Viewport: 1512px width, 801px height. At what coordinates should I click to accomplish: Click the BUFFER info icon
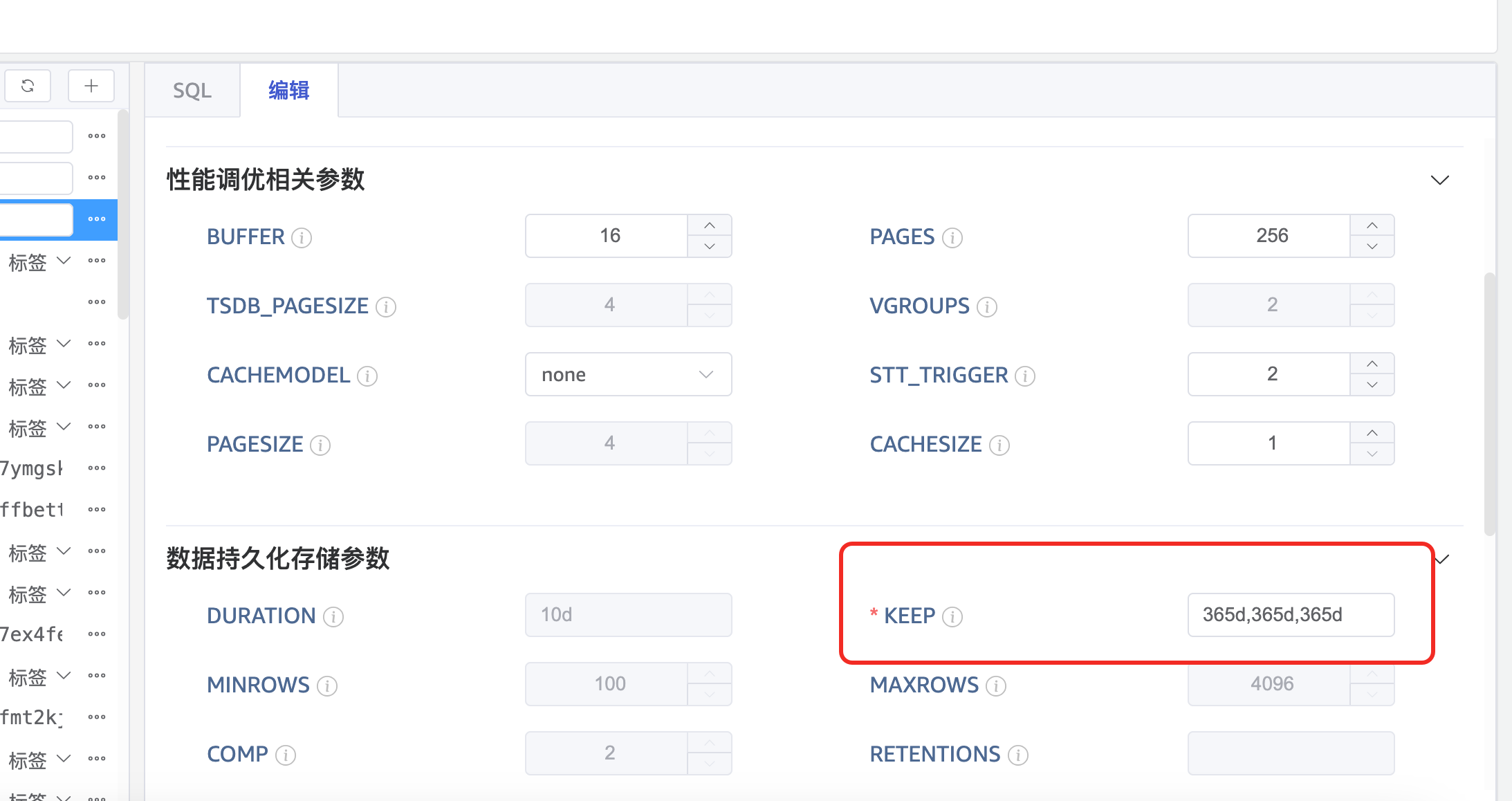pos(302,238)
